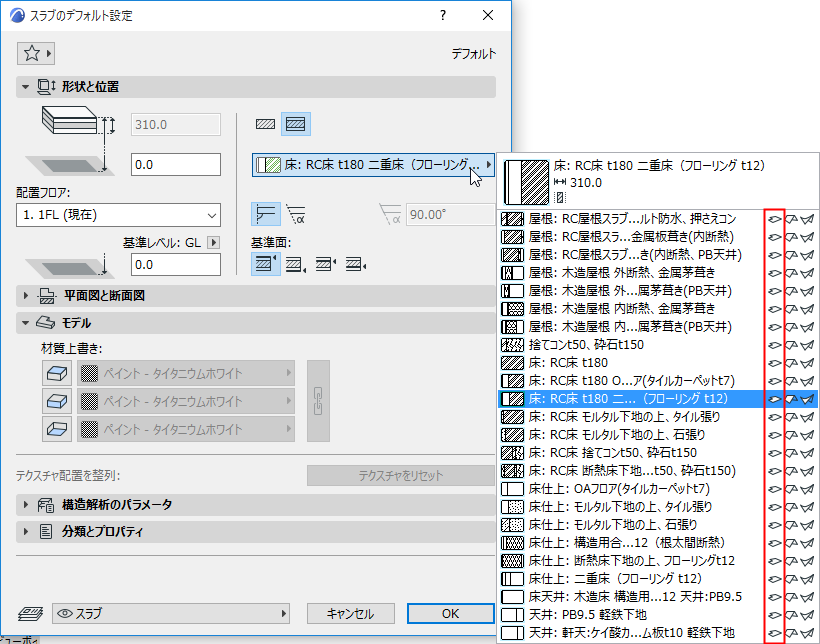Click the offset to home story field
820x644 pixels.
(176, 165)
